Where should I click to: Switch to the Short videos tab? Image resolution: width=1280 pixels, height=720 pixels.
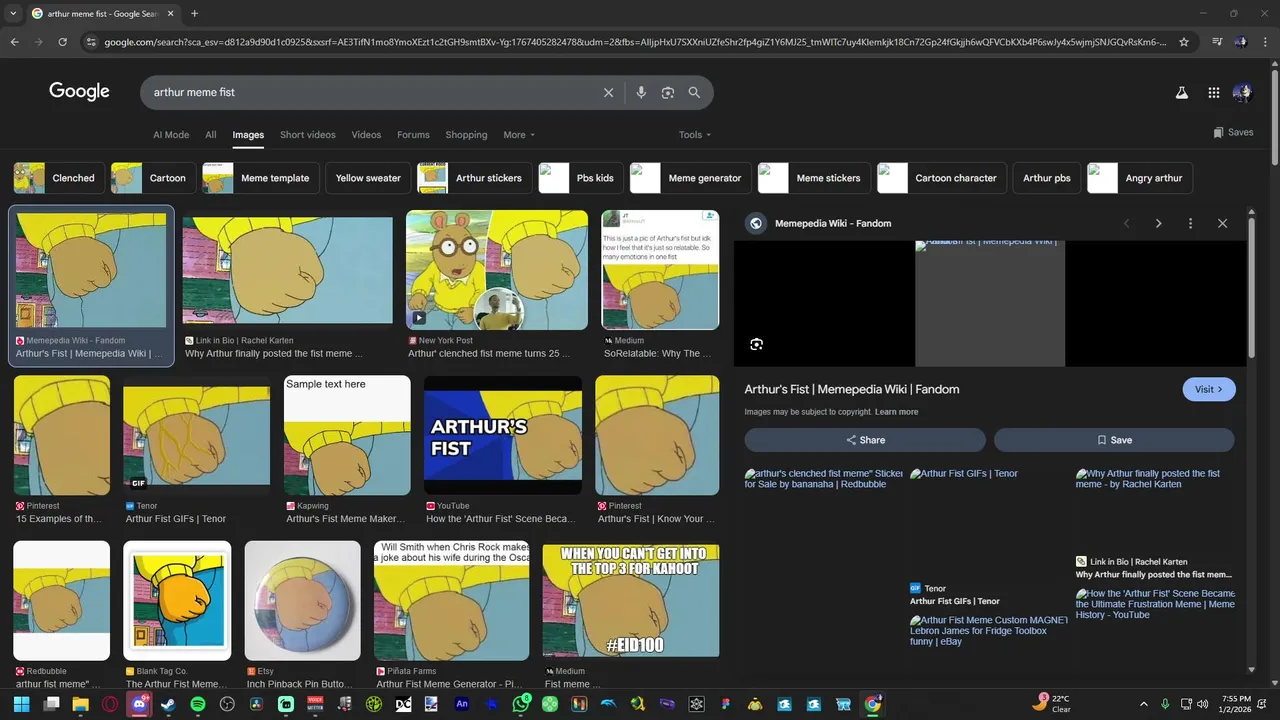[308, 135]
